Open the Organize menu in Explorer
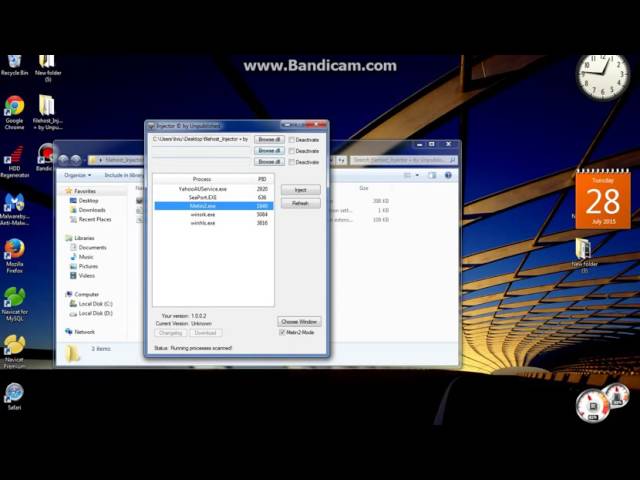This screenshot has width=640, height=480. click(x=78, y=175)
